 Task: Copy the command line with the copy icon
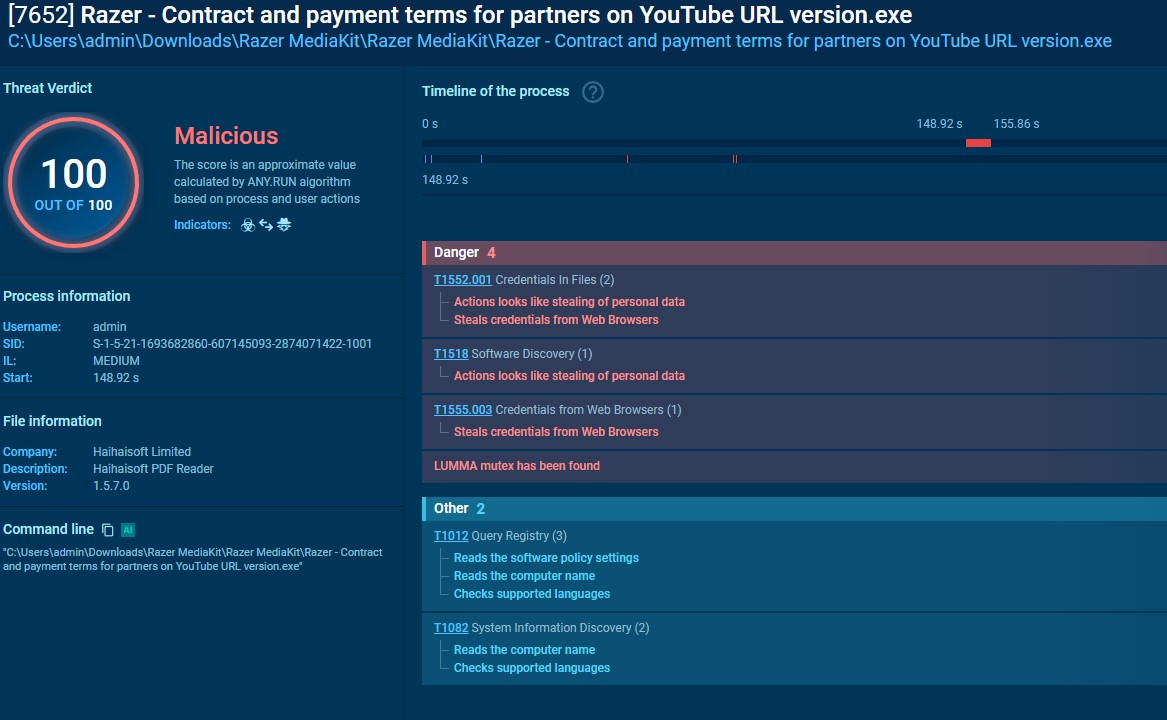108,530
